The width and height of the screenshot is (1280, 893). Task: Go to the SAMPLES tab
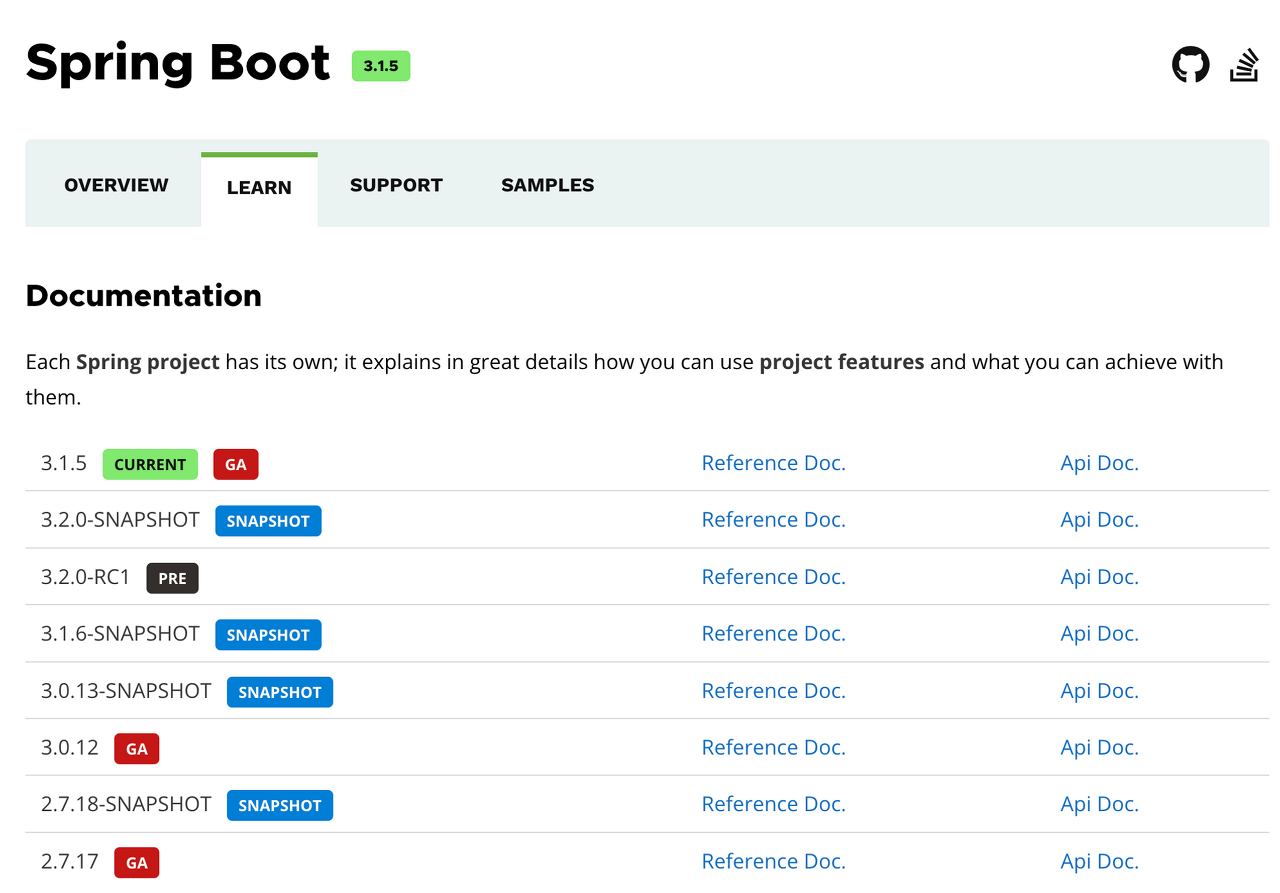(x=548, y=185)
